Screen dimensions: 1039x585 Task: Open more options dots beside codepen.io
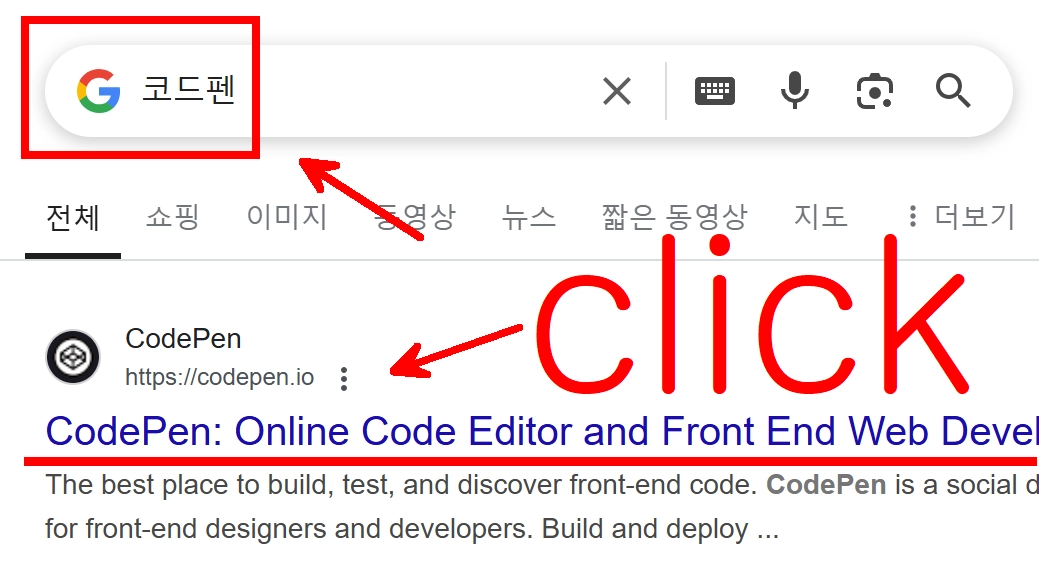pyautogui.click(x=343, y=379)
